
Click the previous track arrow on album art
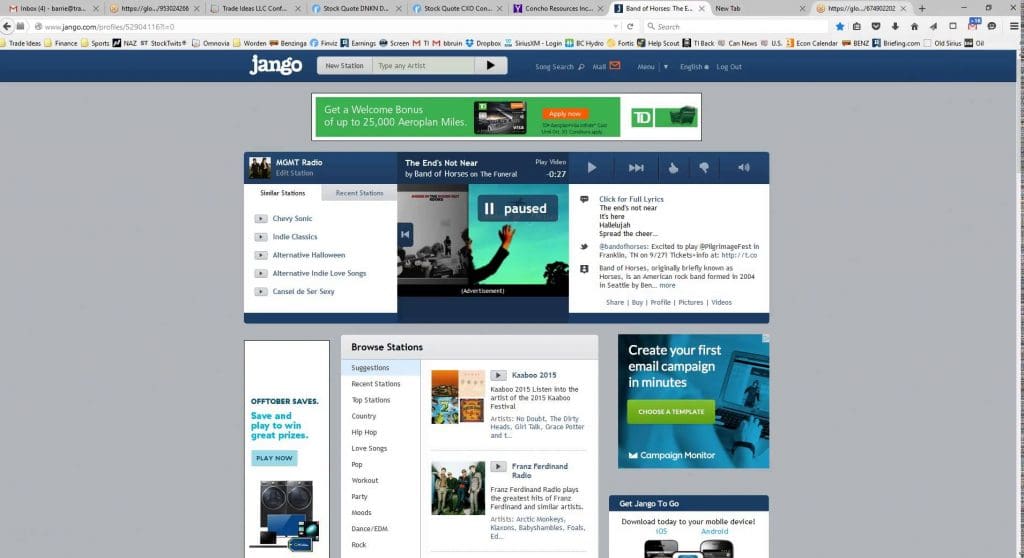click(405, 234)
